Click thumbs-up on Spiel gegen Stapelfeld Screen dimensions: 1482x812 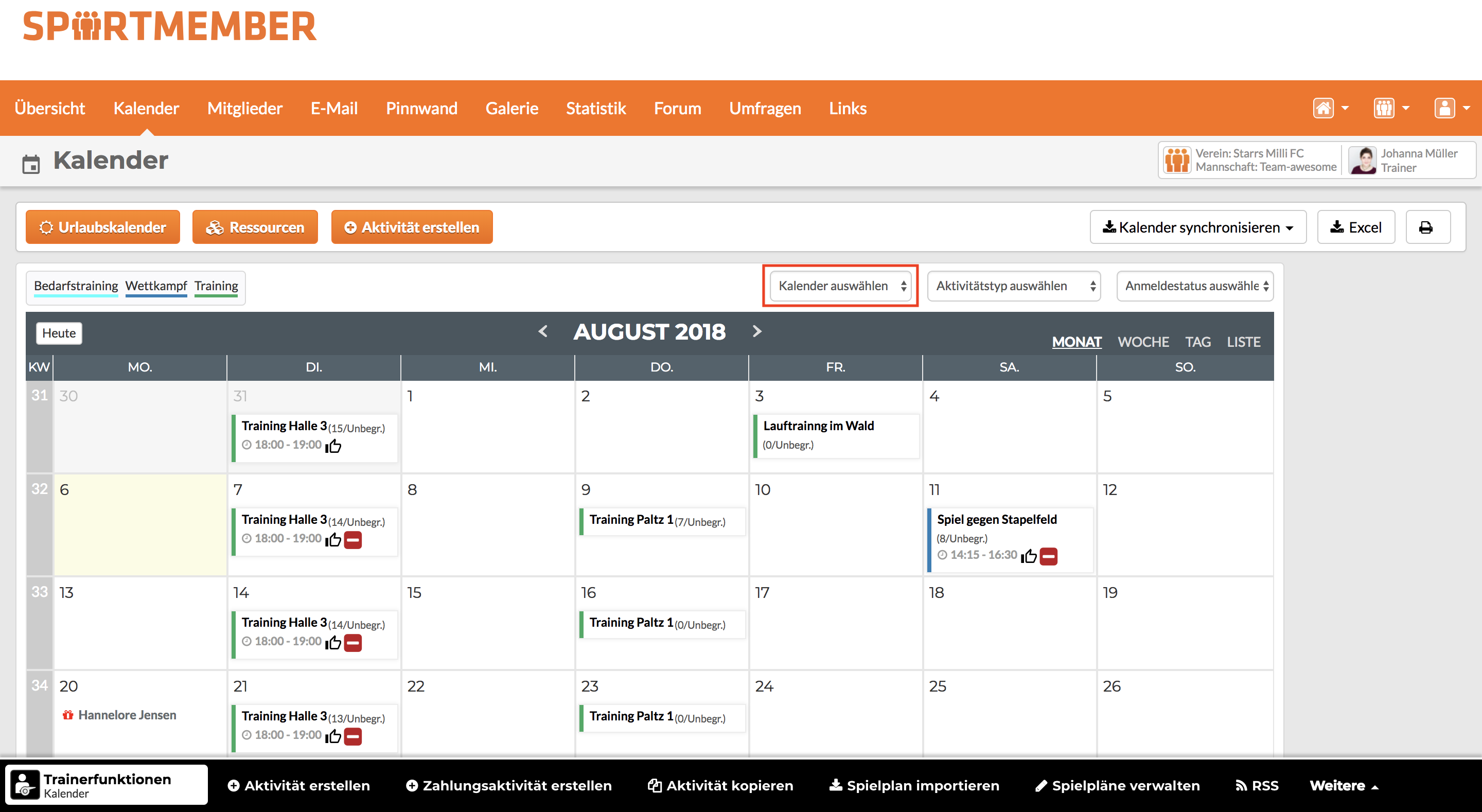click(1029, 556)
